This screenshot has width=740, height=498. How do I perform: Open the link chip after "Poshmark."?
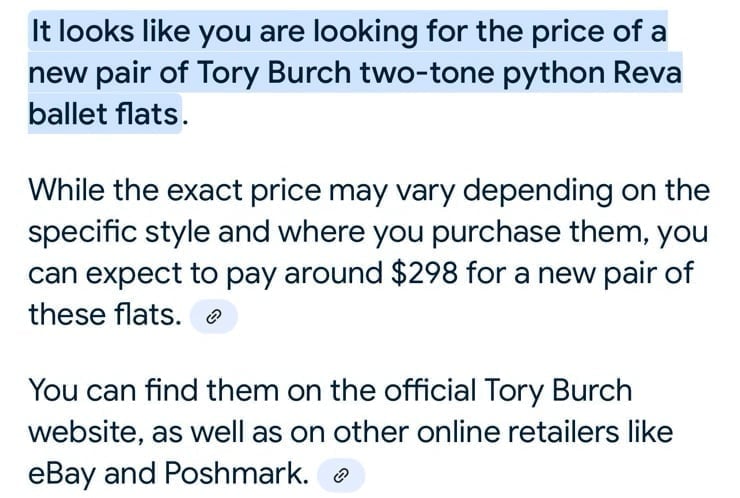[341, 476]
